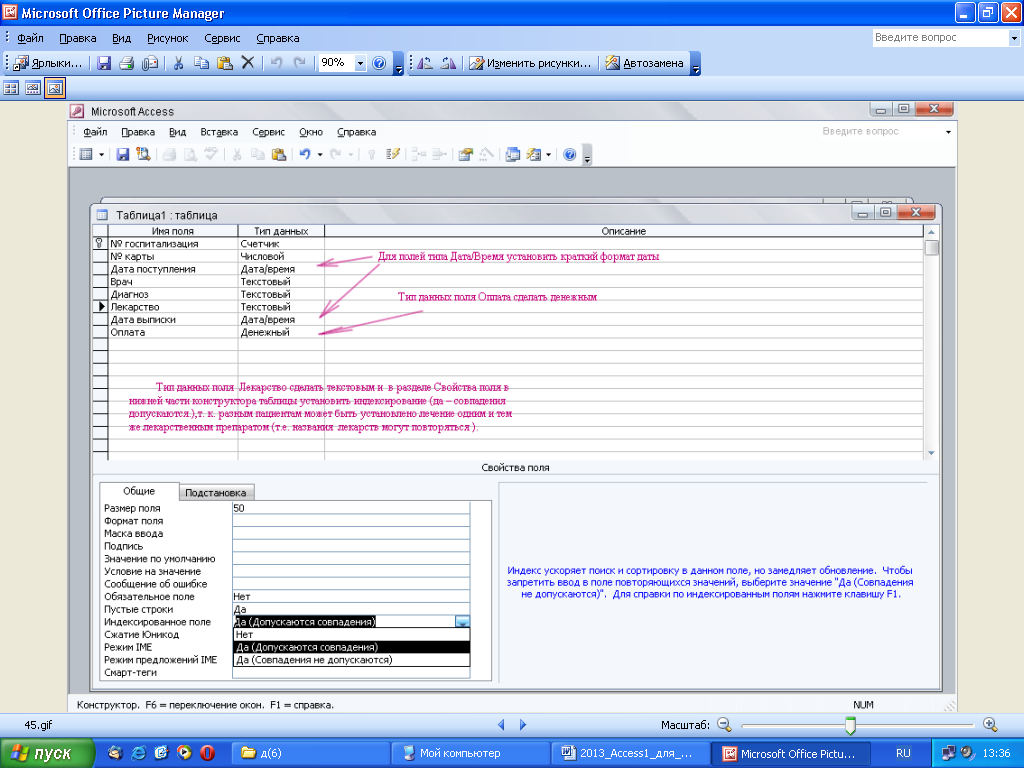Open Вставка menu in pictured Access window

click(219, 132)
